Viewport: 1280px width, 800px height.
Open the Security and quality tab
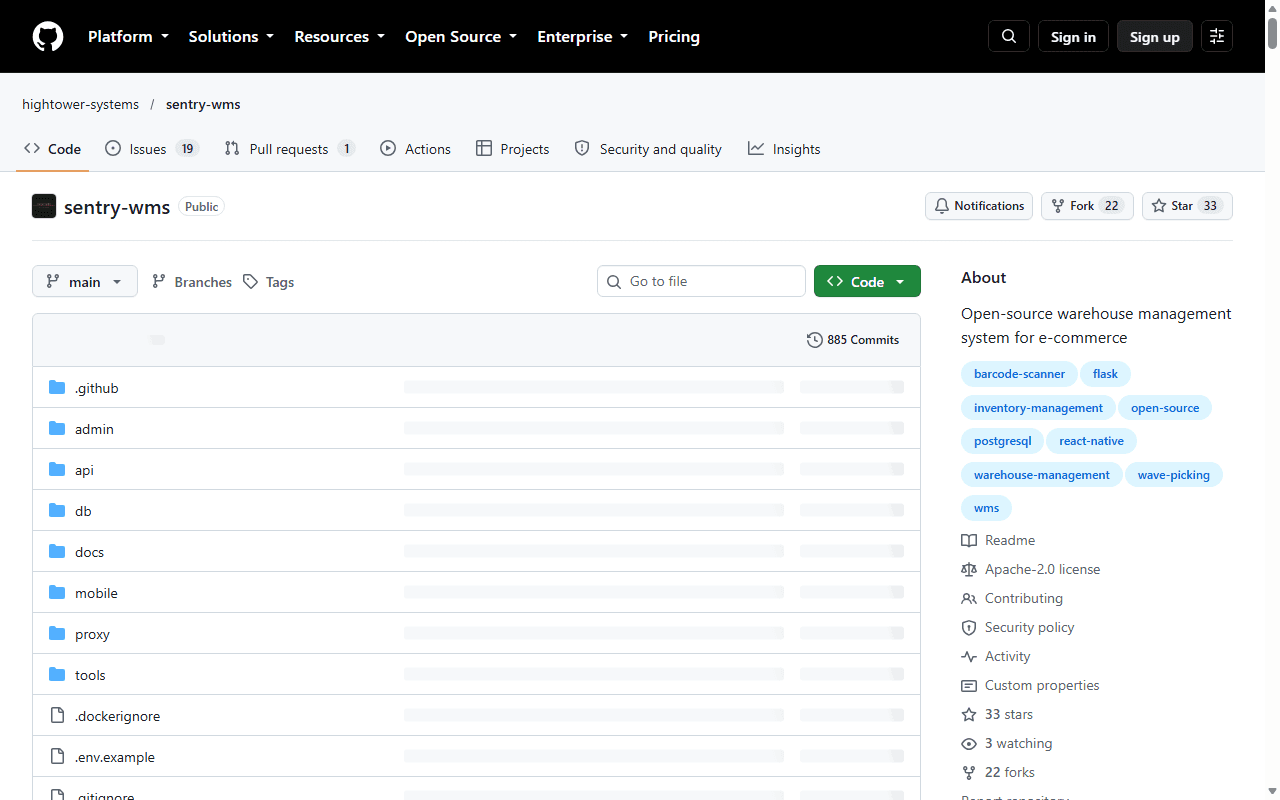pos(648,149)
